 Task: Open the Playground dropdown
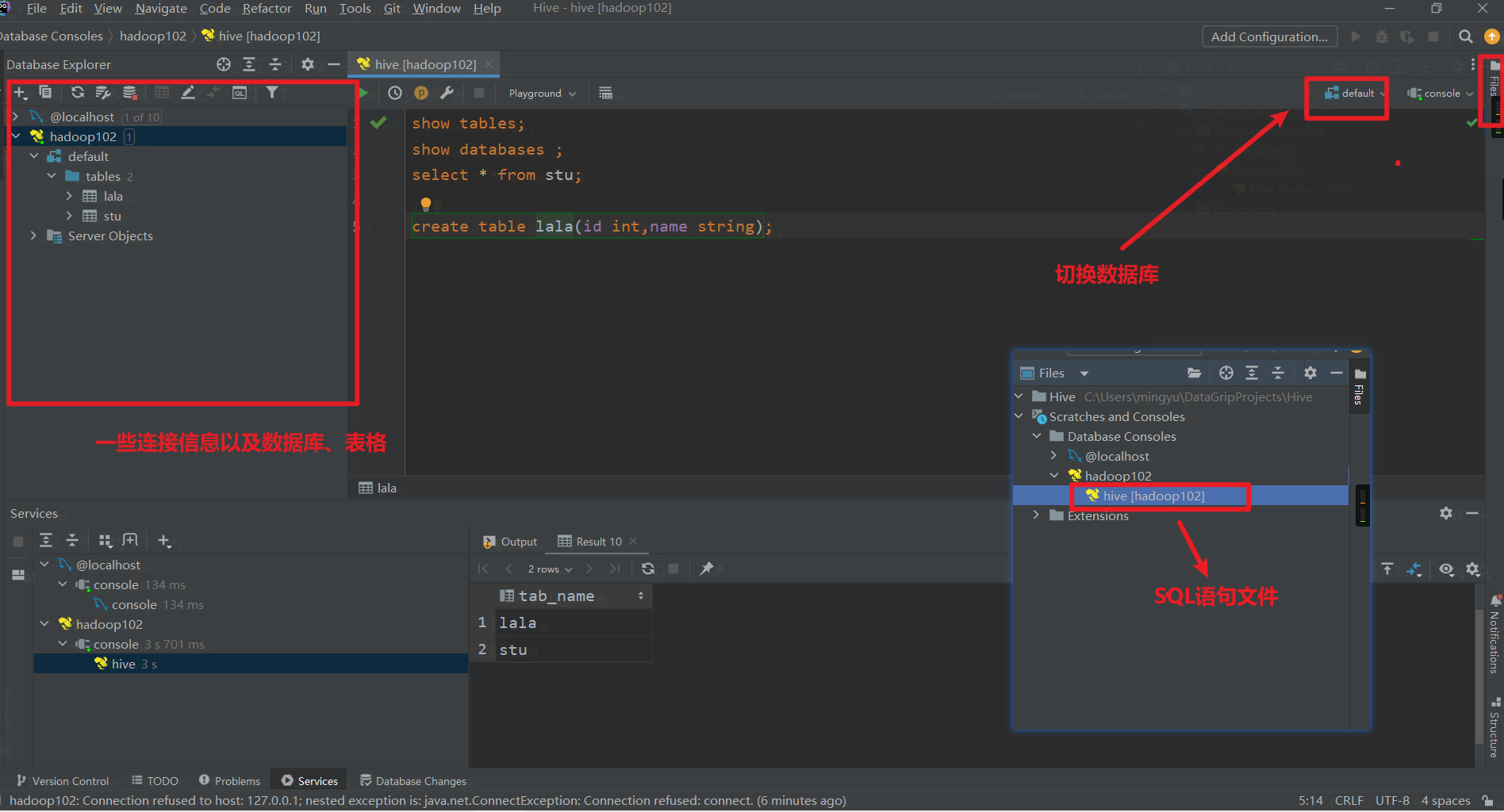pyautogui.click(x=542, y=93)
